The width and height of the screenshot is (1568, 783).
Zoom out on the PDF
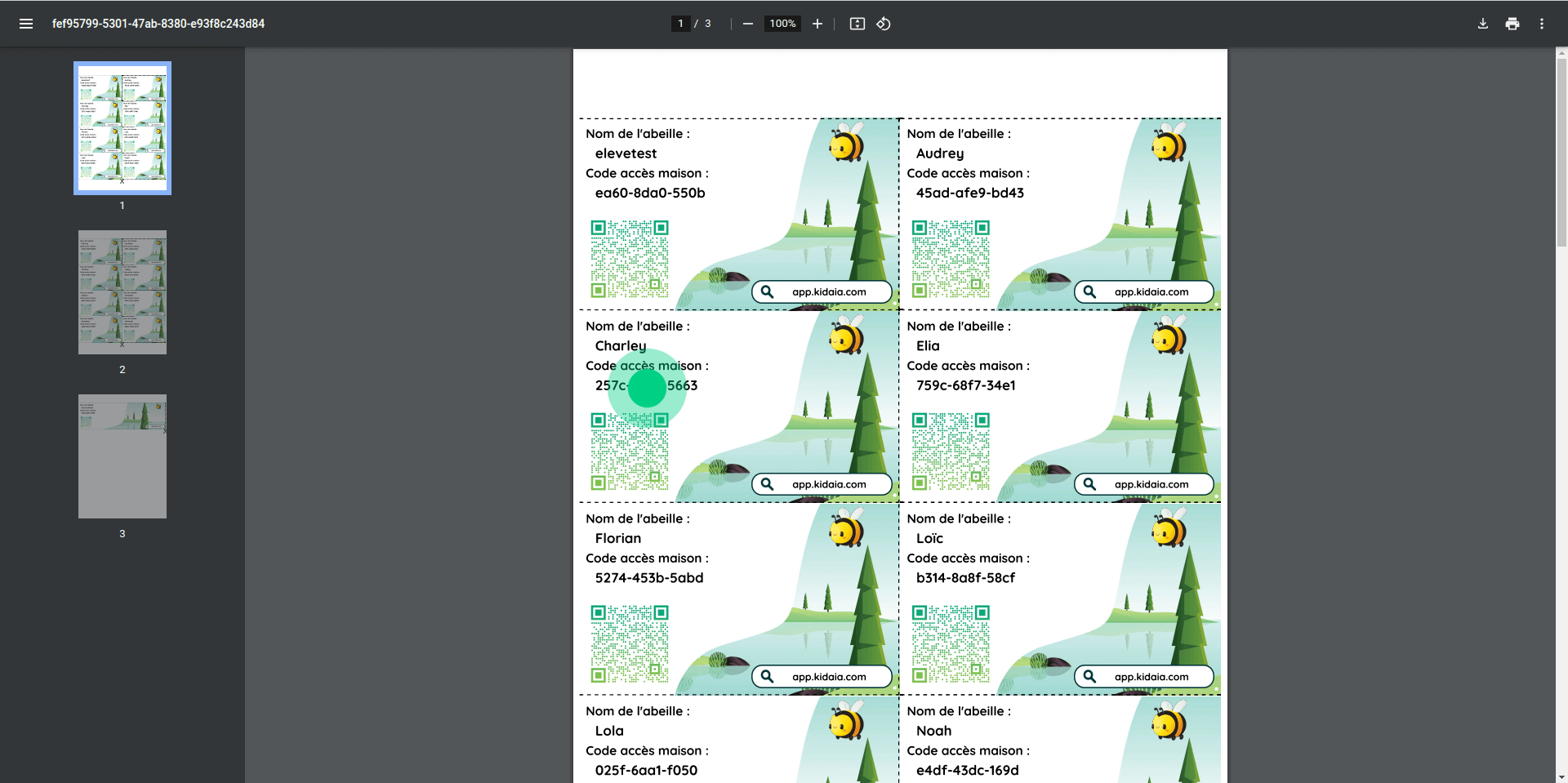click(747, 24)
